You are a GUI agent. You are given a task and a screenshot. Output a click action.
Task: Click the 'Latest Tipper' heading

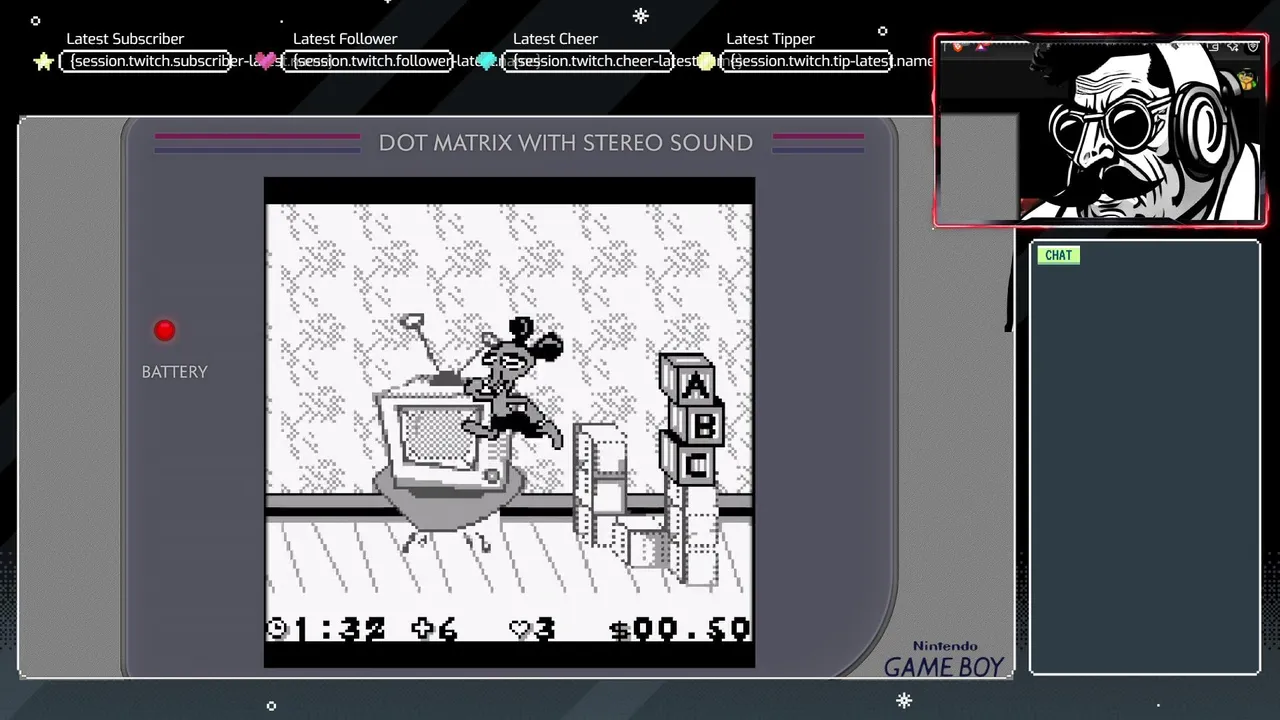(x=770, y=39)
